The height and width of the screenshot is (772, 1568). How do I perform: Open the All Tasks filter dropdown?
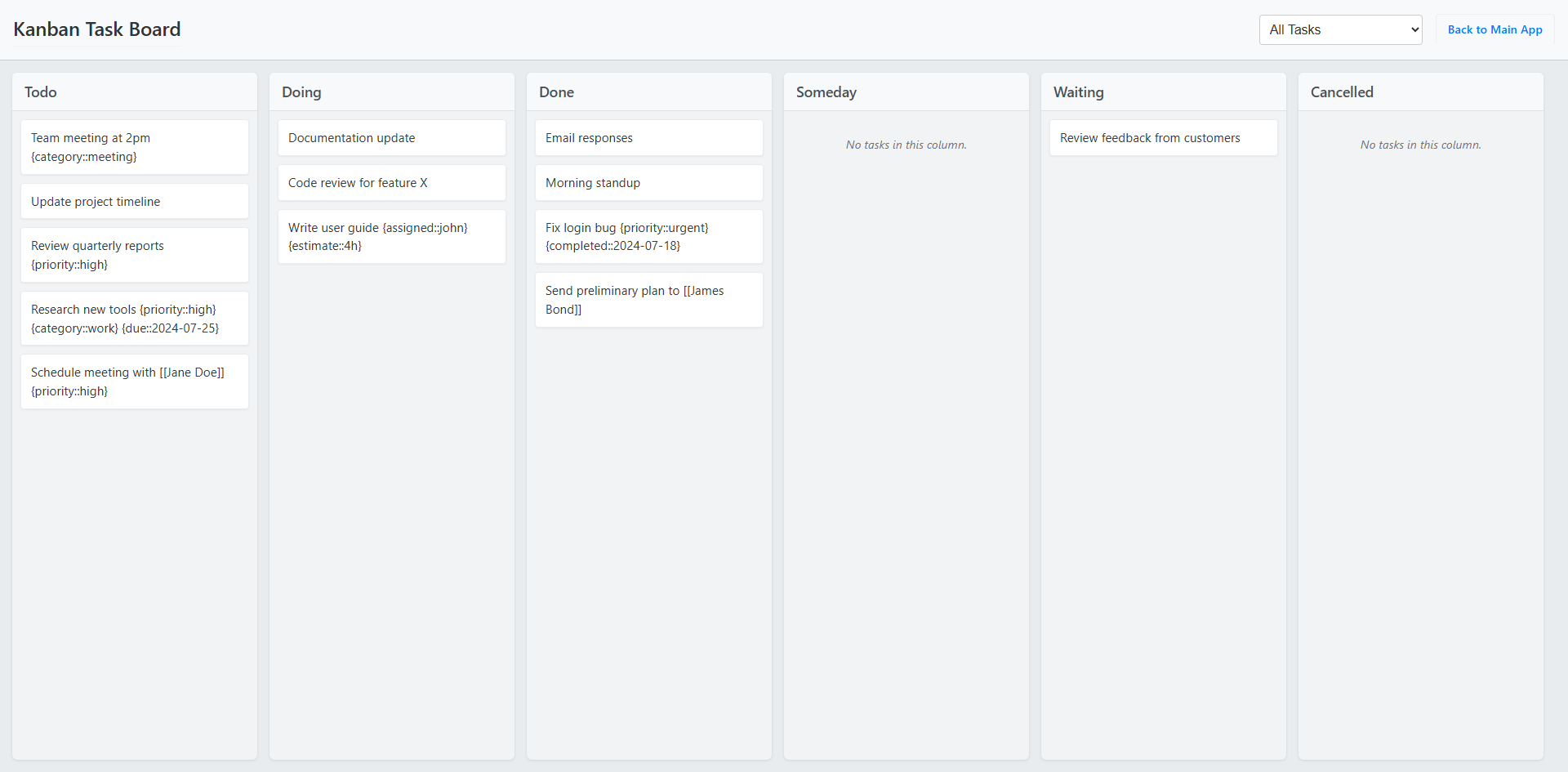coord(1339,30)
